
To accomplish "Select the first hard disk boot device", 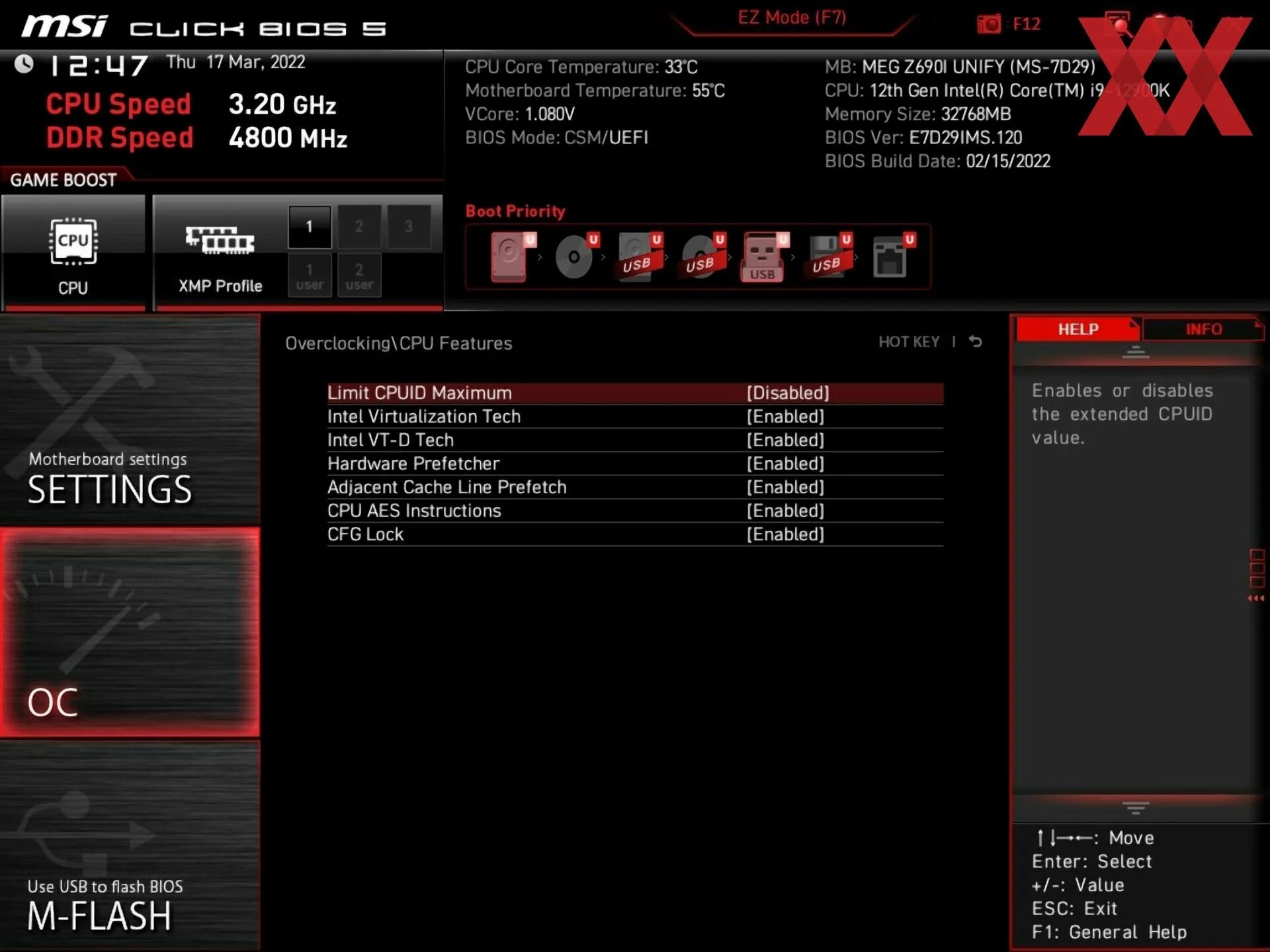I will 509,257.
